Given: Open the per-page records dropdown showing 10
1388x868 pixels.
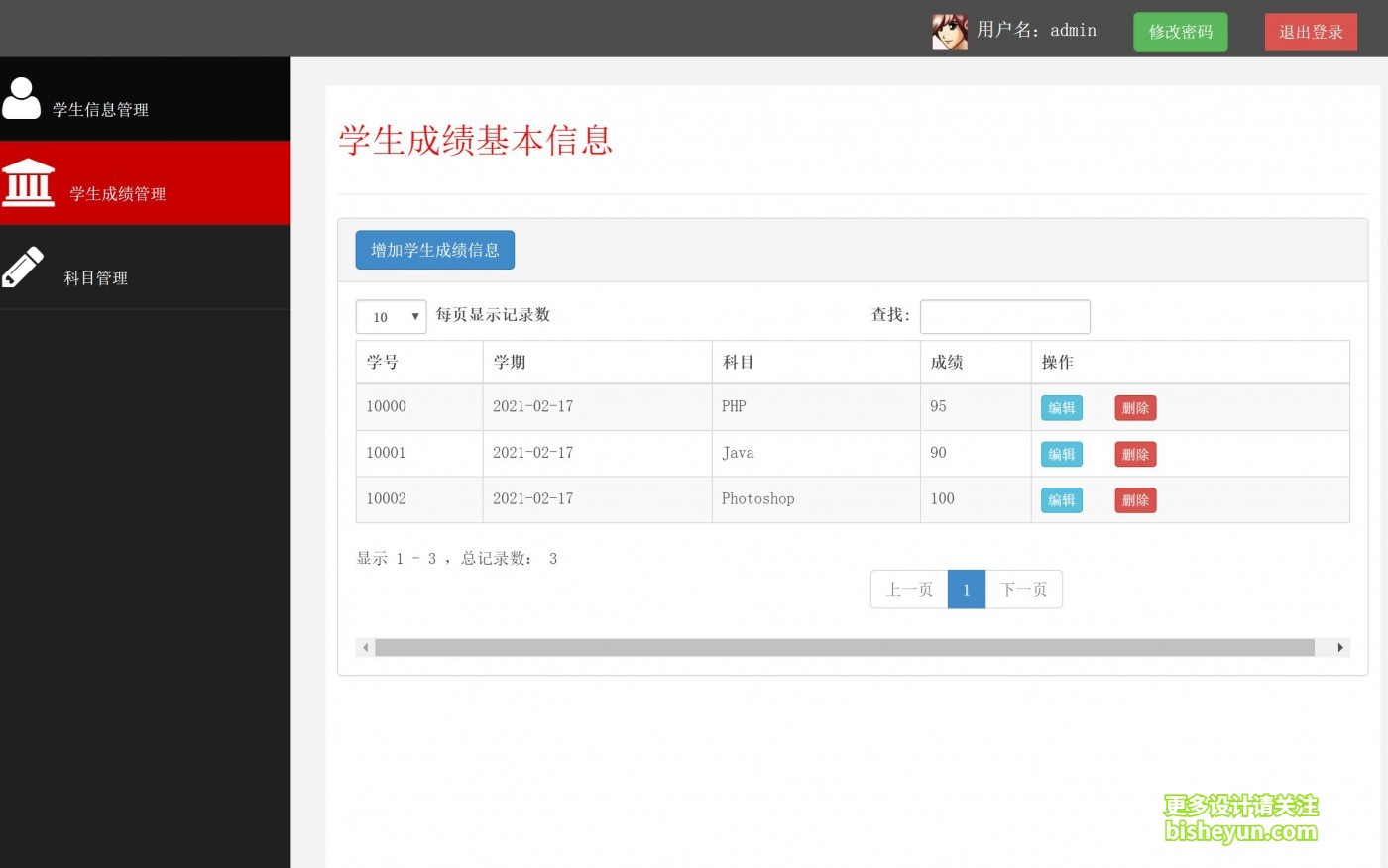Looking at the screenshot, I should [x=391, y=316].
